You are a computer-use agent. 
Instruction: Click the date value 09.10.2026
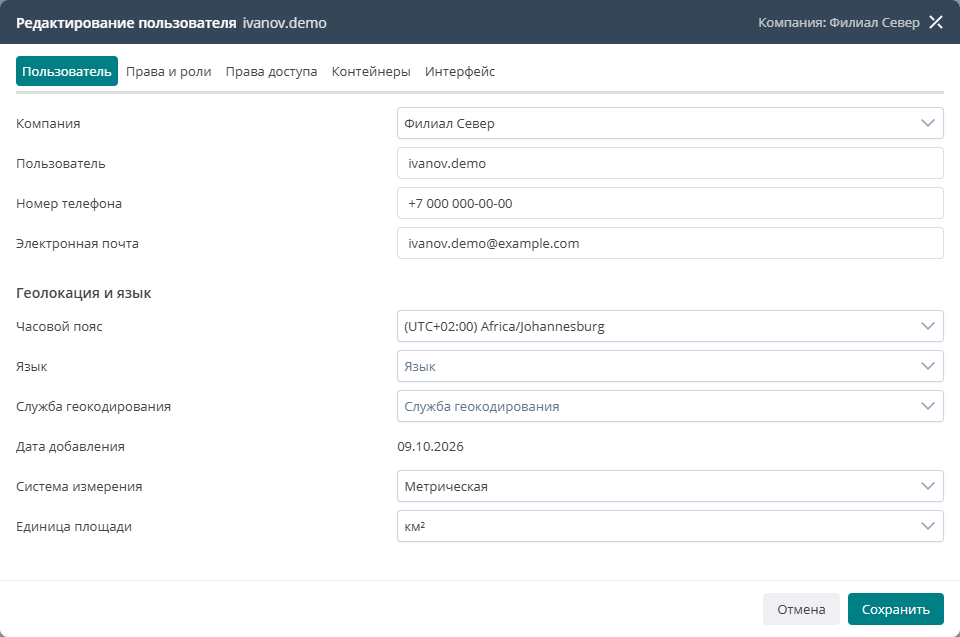430,447
